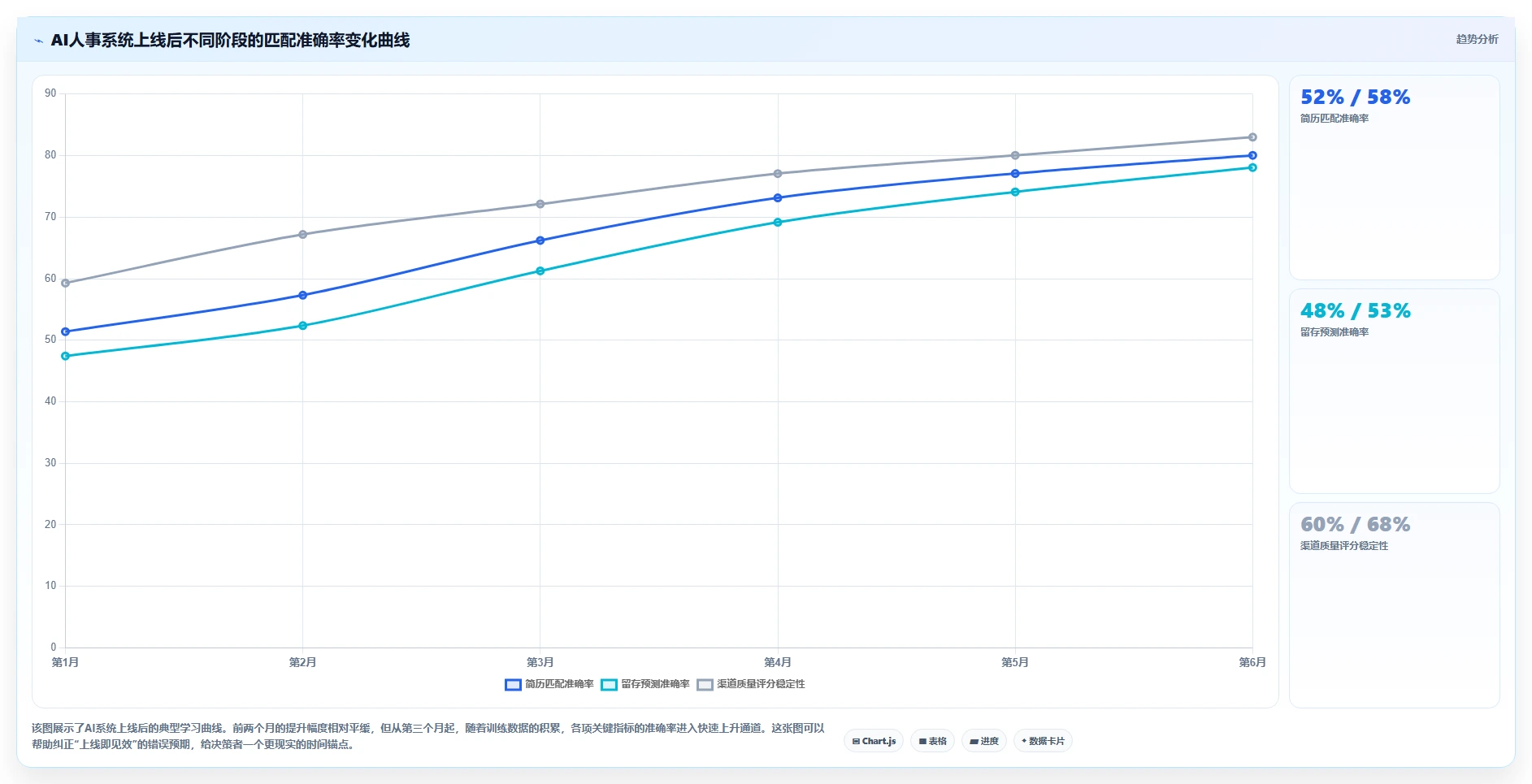The height and width of the screenshot is (784, 1532).
Task: Click the 第1月 x-axis label
Action: (x=66, y=662)
